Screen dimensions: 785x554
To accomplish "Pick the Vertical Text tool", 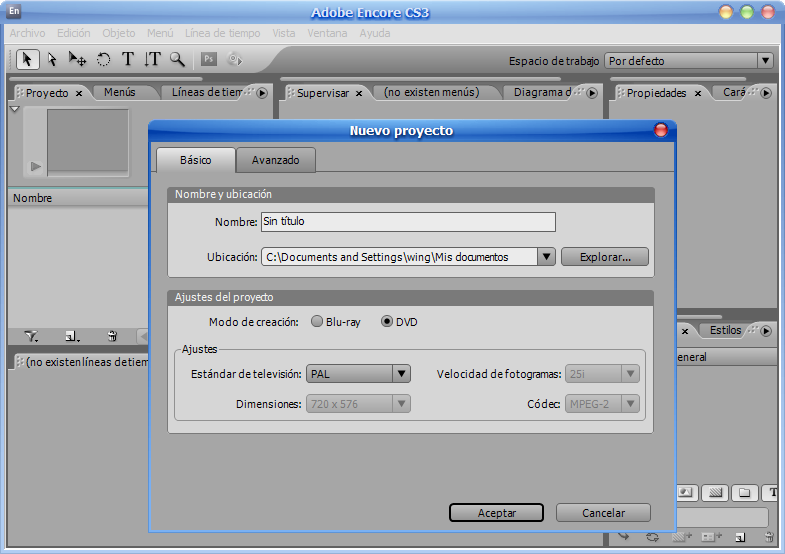I will pos(152,59).
